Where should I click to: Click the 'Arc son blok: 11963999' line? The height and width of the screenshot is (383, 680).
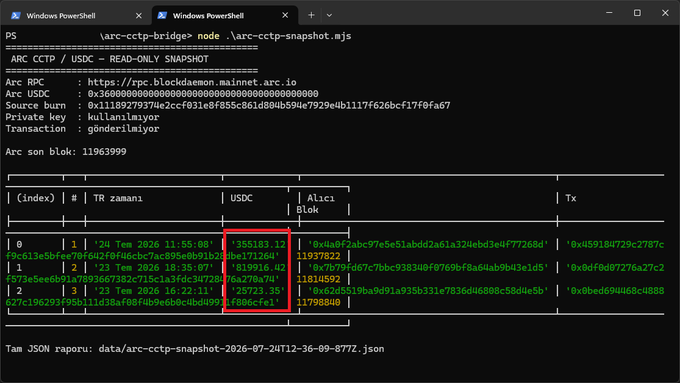tap(66, 152)
